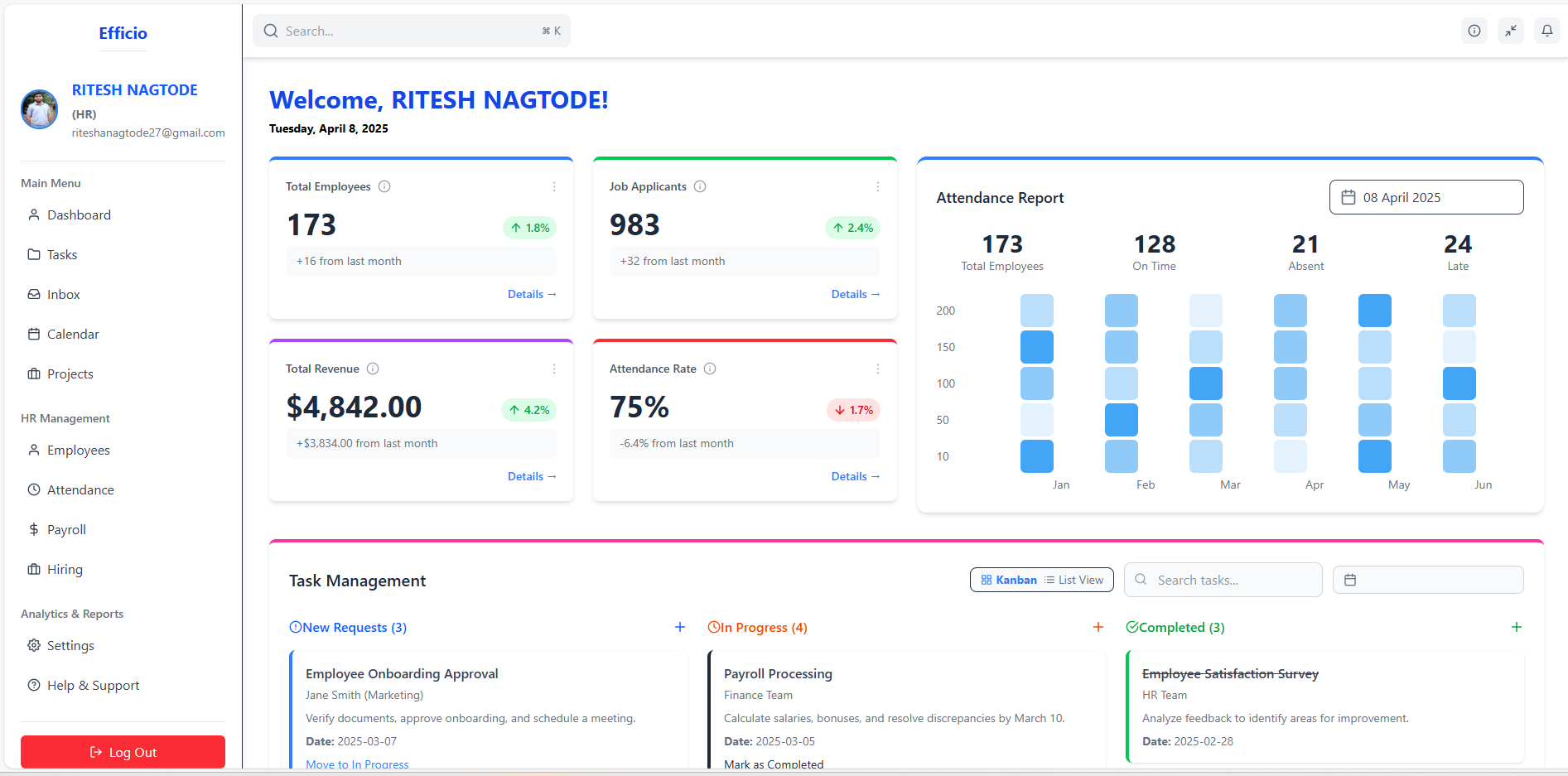The height and width of the screenshot is (776, 1568).
Task: Click the collapse-view arrows icon
Action: coord(1510,31)
